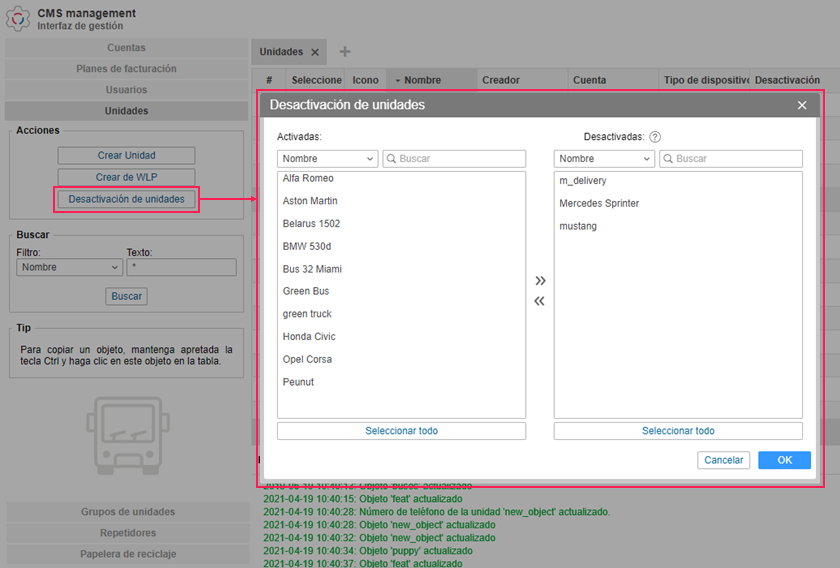Open Grupos de unidades section
Screen dimensions: 840x568
click(x=126, y=512)
